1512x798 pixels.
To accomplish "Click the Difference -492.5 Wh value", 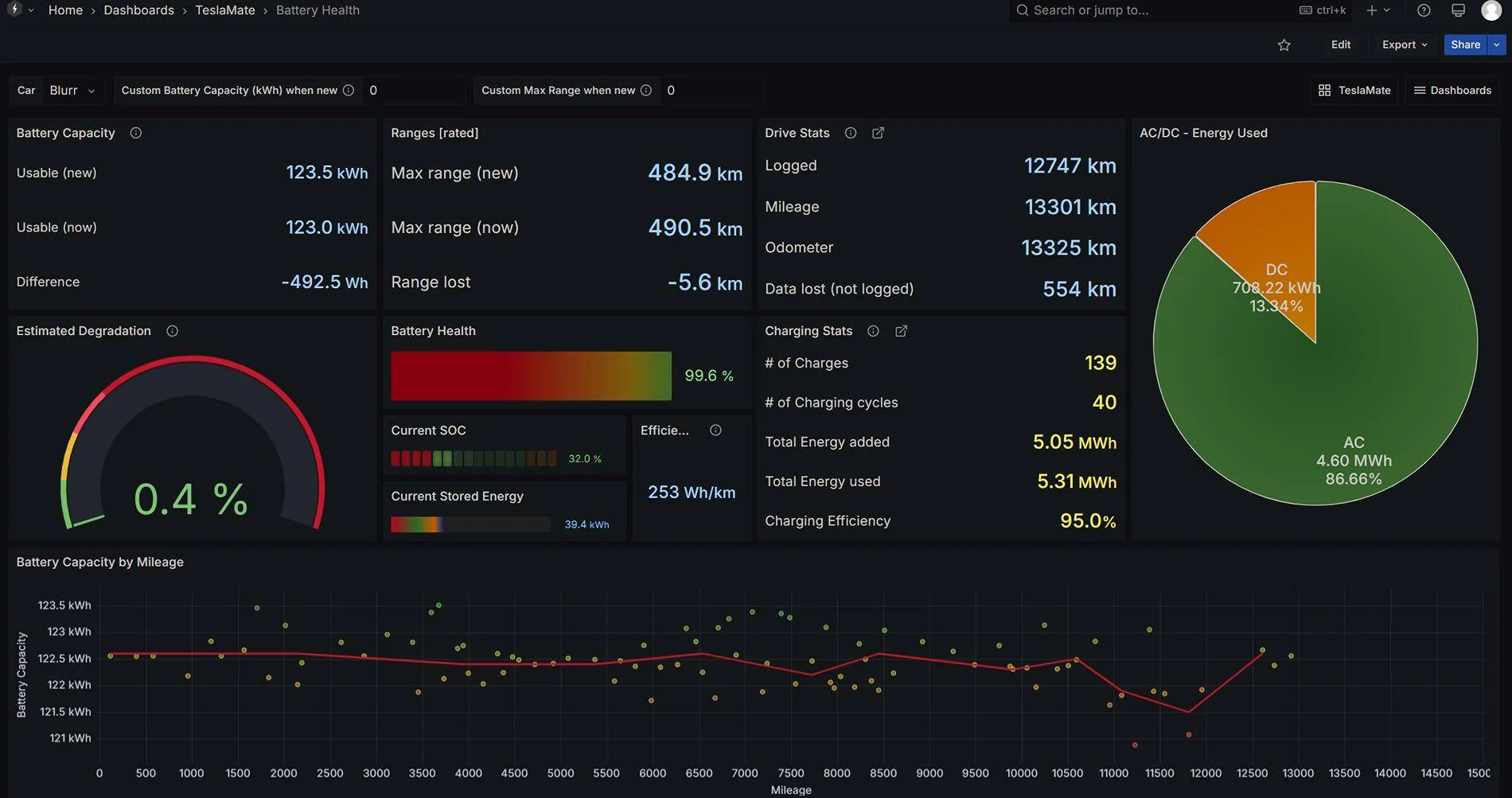I will click(324, 282).
